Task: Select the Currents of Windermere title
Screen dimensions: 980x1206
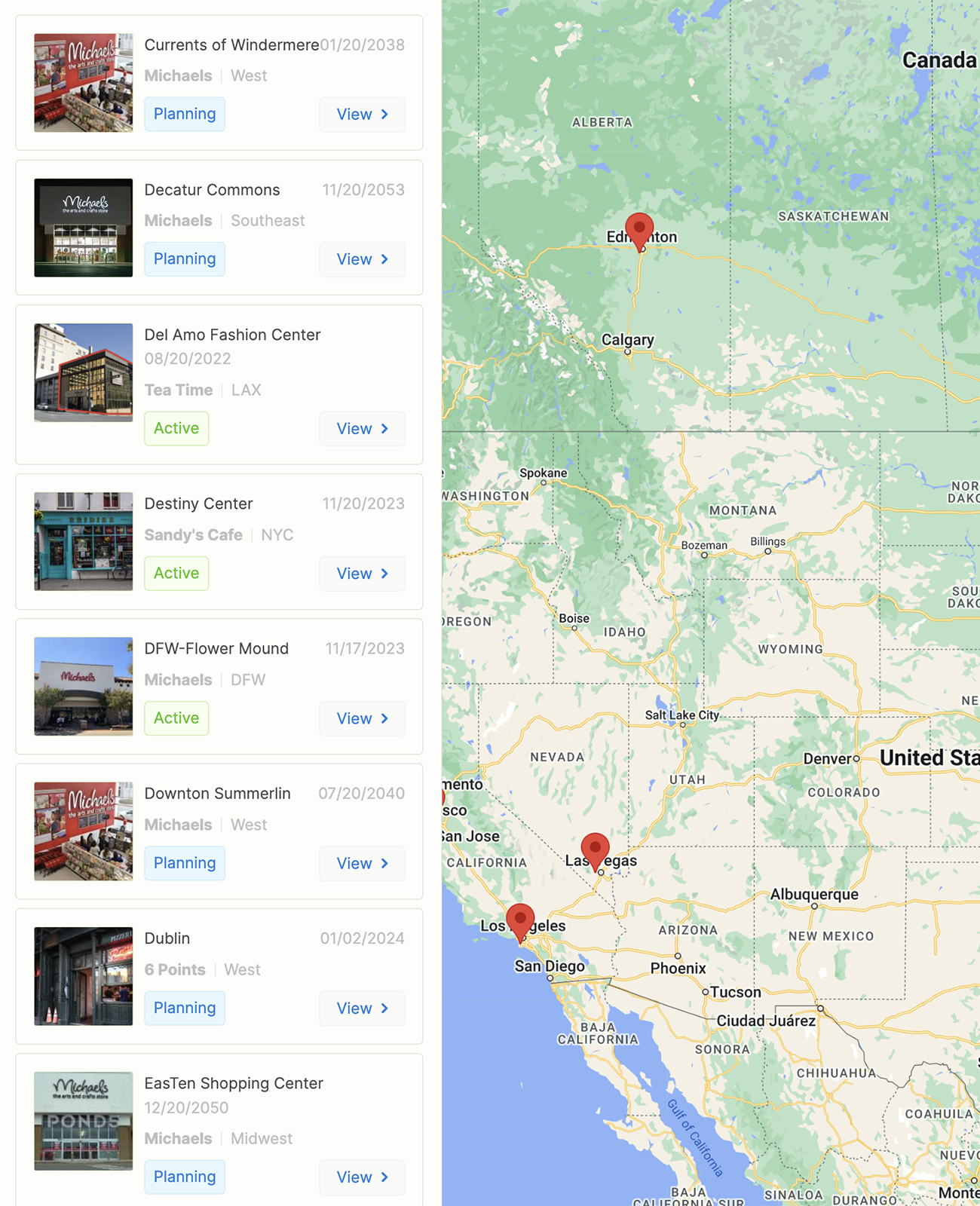Action: [232, 45]
